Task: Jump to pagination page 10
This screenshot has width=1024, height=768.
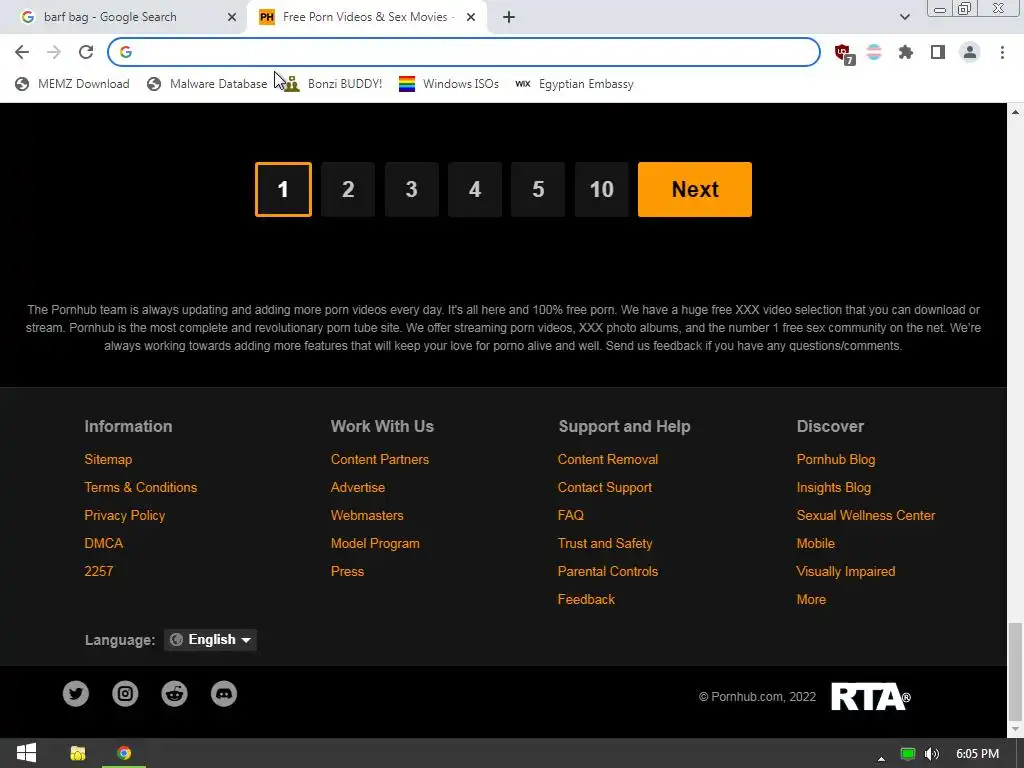Action: (601, 189)
